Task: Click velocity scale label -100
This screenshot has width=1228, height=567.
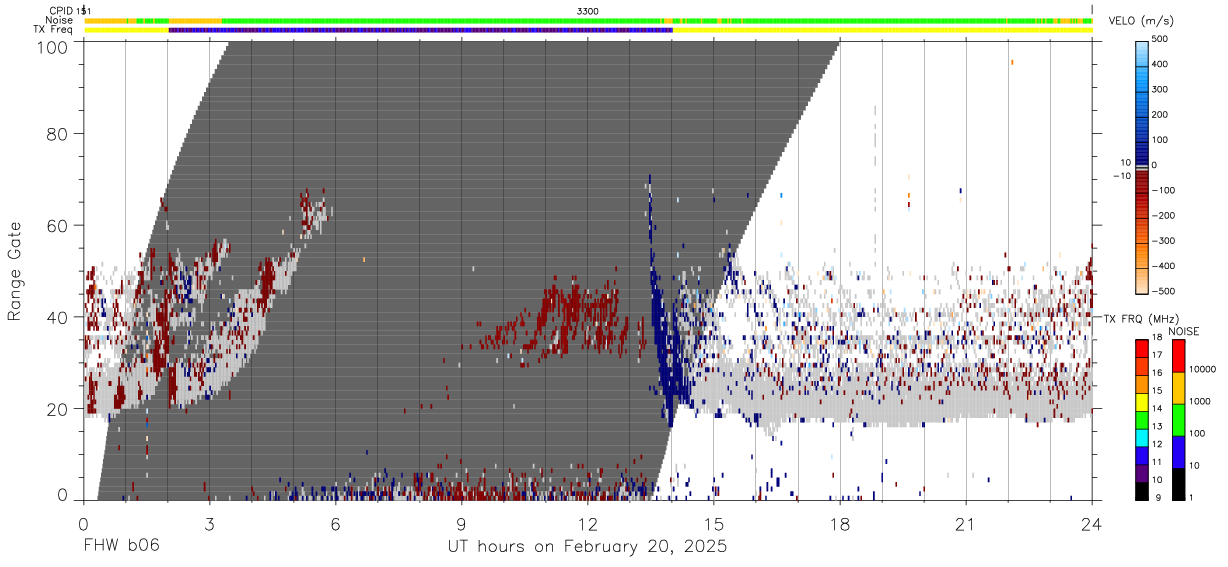Action: coord(1163,190)
